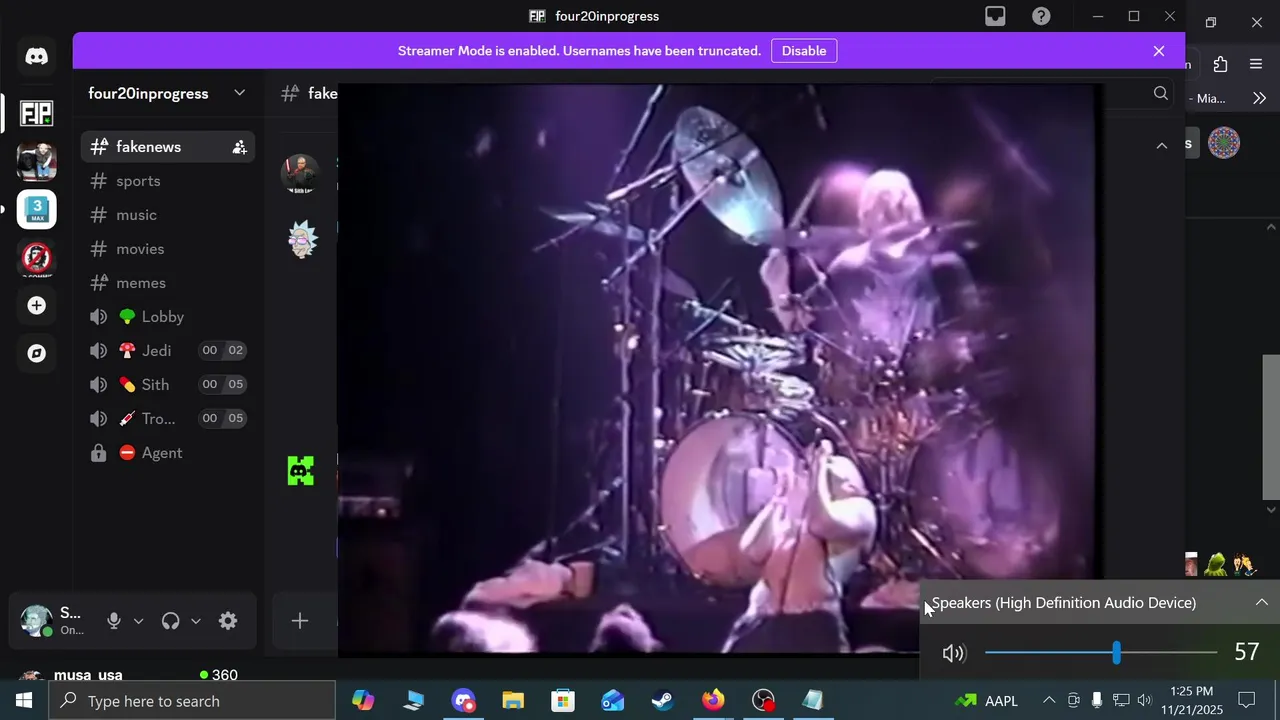Image resolution: width=1280 pixels, height=720 pixels.
Task: Open input device options arrow beside the microphone
Action: tap(139, 621)
